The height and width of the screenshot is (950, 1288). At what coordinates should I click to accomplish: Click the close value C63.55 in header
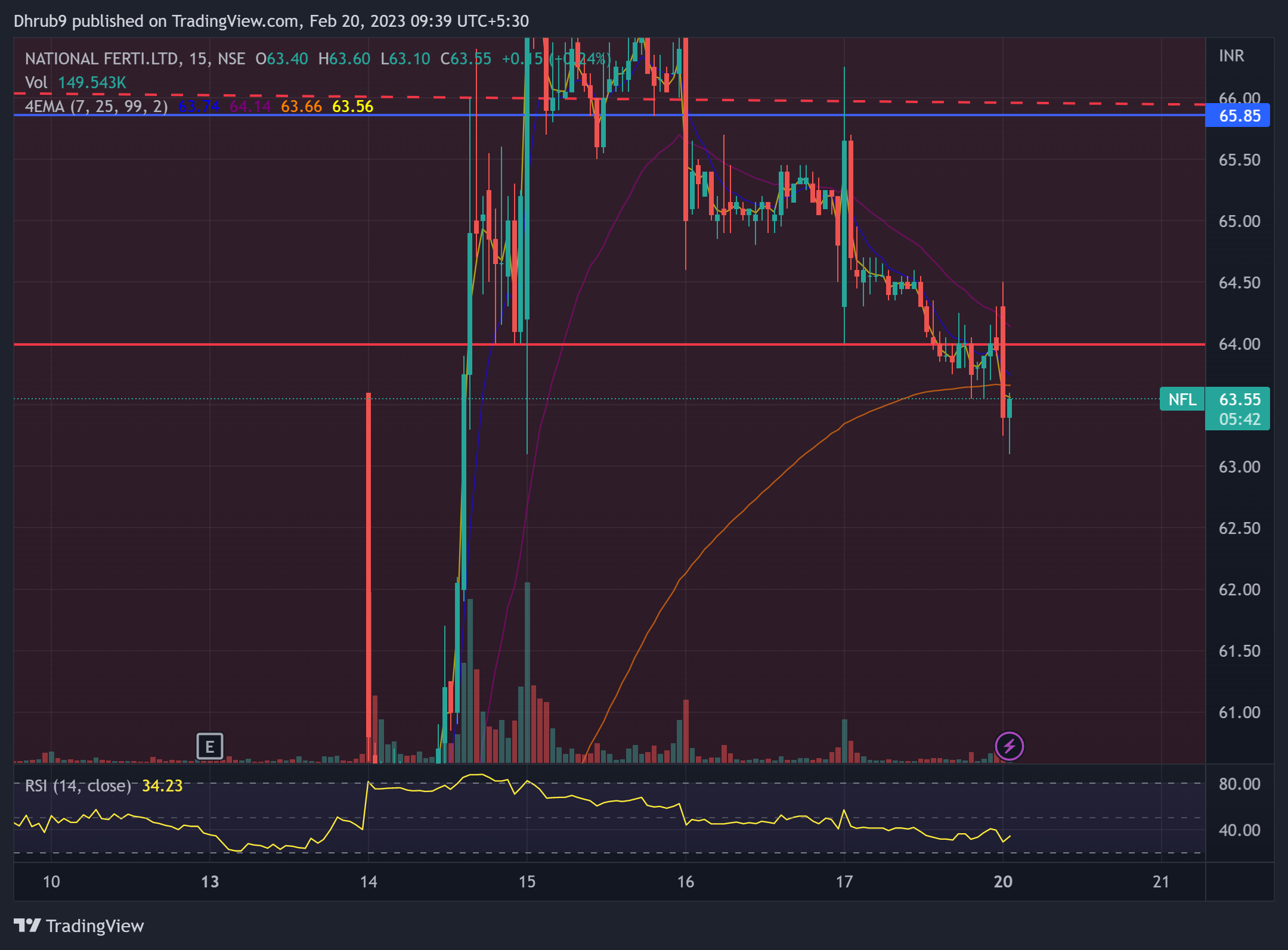[466, 58]
